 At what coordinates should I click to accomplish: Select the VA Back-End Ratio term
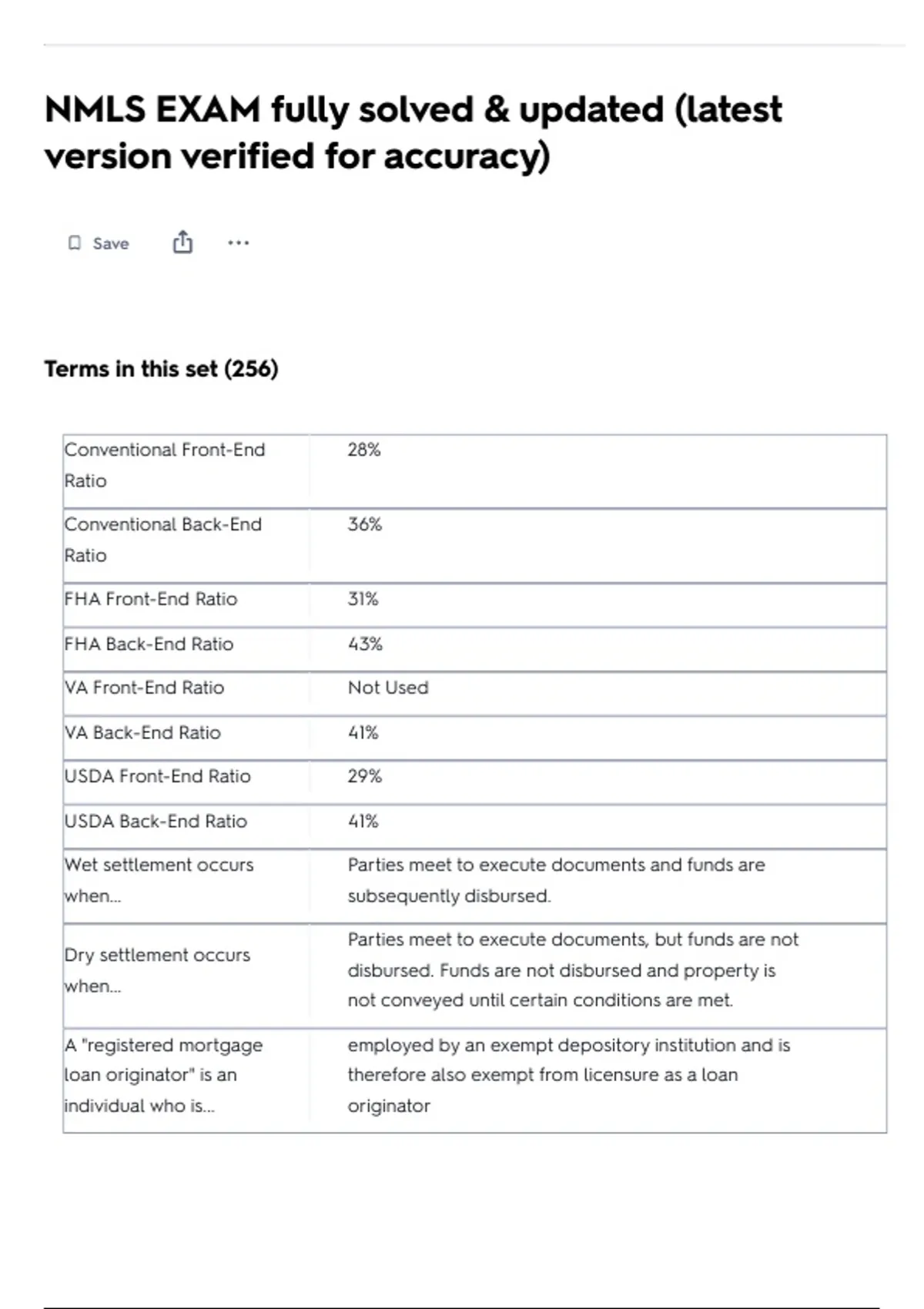[x=142, y=732]
